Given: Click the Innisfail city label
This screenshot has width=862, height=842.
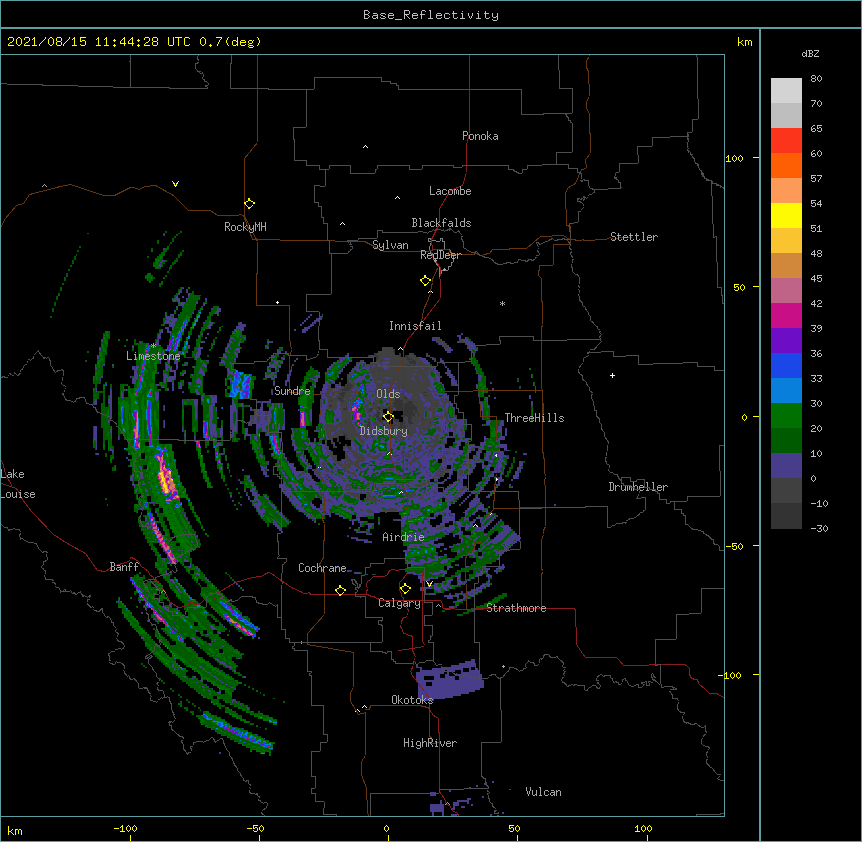Looking at the screenshot, I should 415,326.
